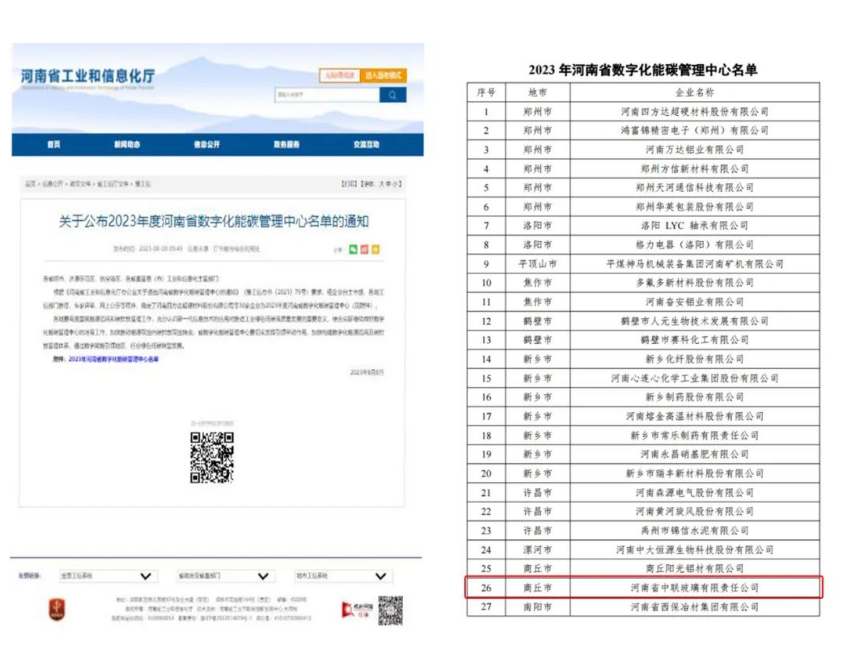866x666 pixels.
Task: Click the QR code in the article body
Action: [x=212, y=458]
